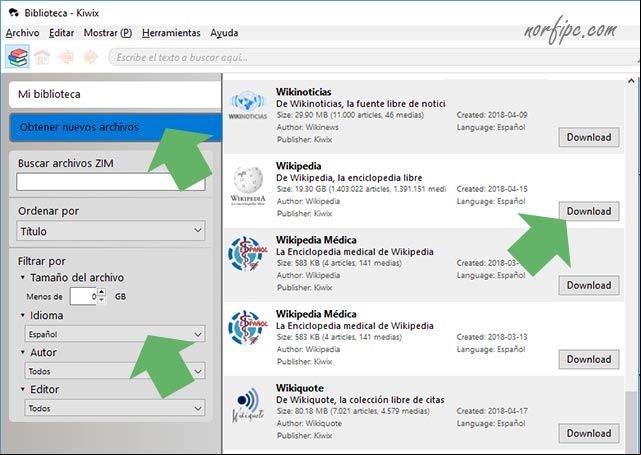
Task: Open the Mostrar (P) menu
Action: (x=108, y=33)
